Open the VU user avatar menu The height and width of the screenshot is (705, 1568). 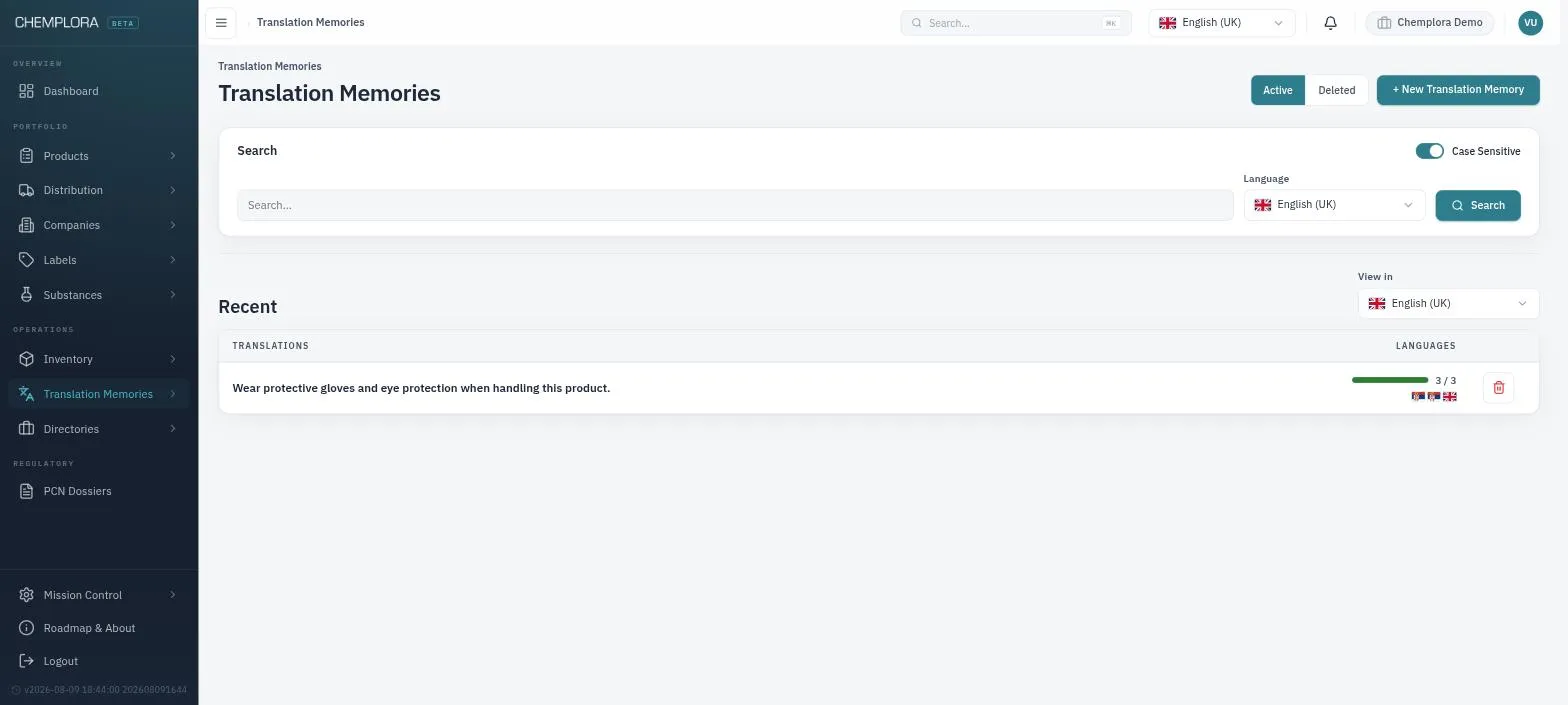tap(1530, 23)
